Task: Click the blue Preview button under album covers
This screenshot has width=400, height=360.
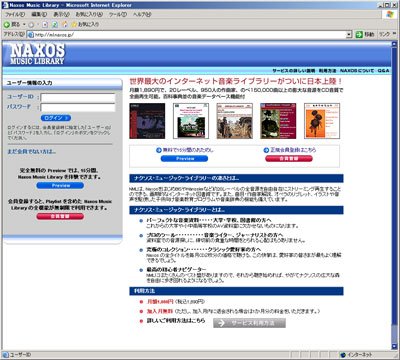Action: (184, 159)
